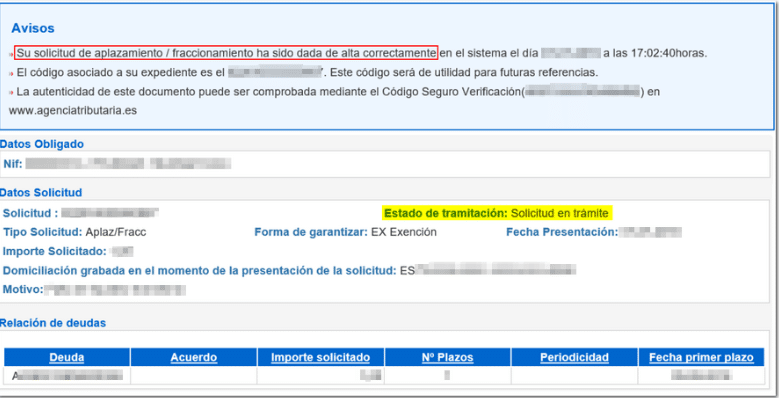779x398 pixels.
Task: Click the www.agenciatributaria.es text
Action: pyautogui.click(x=73, y=110)
